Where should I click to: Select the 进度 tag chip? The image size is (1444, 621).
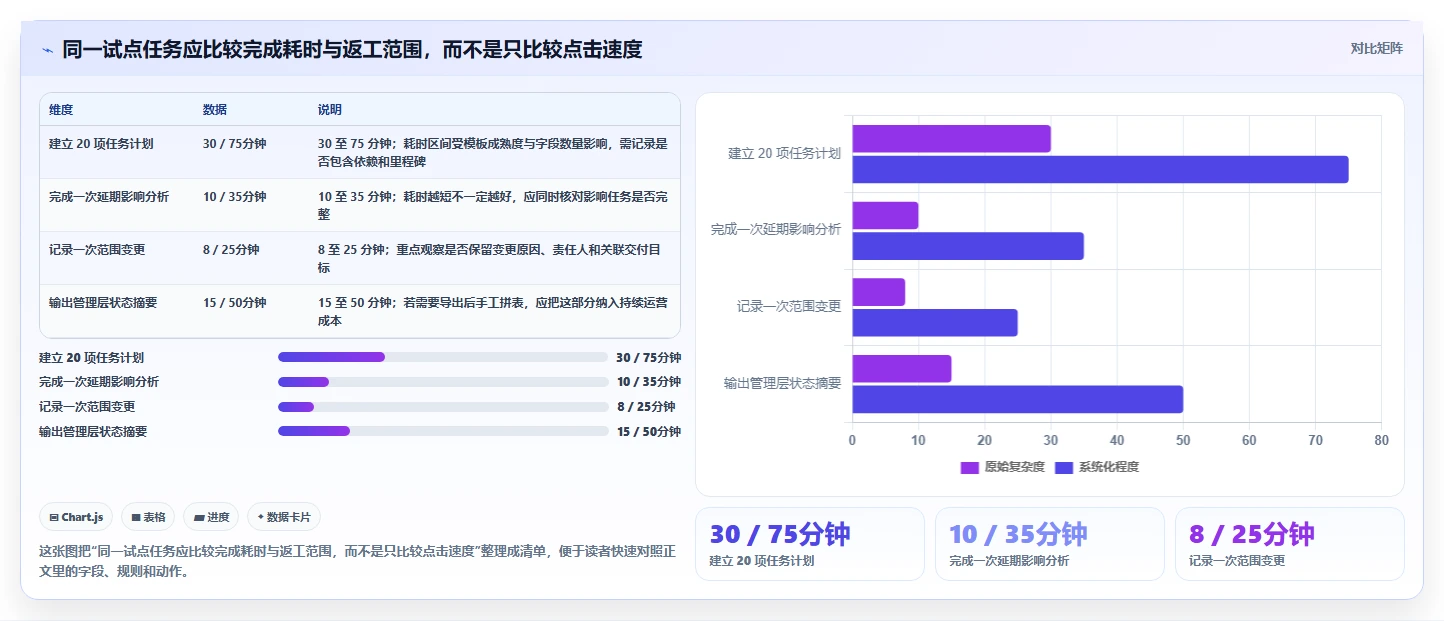211,517
